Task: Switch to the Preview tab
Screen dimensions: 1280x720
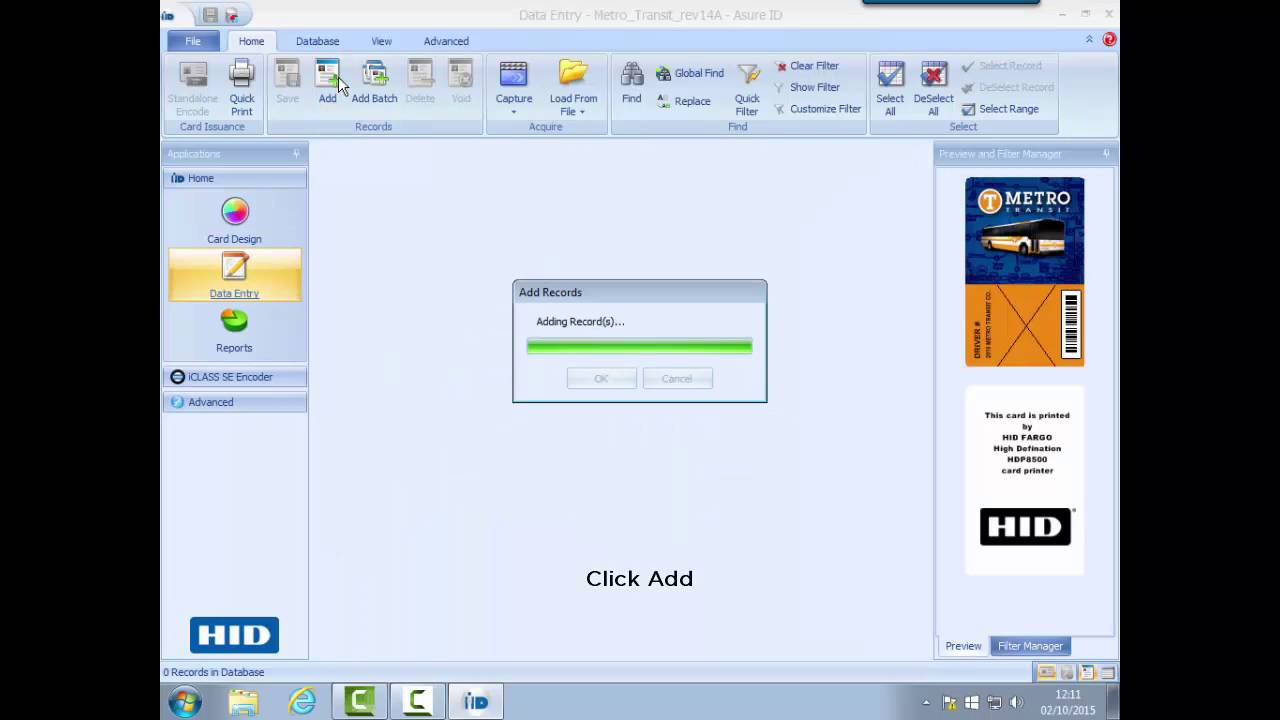Action: point(963,646)
